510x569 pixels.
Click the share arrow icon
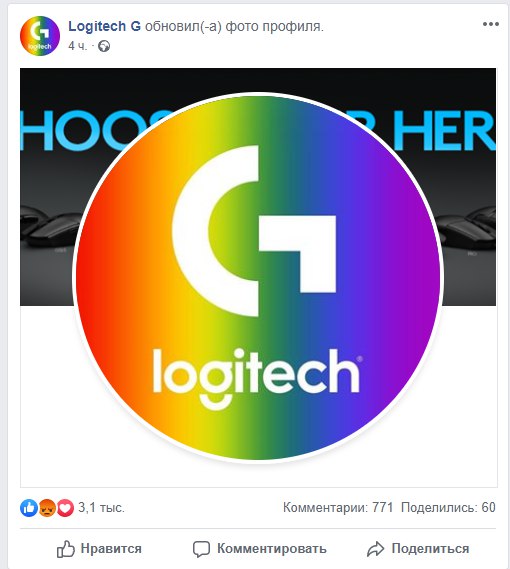click(x=375, y=549)
